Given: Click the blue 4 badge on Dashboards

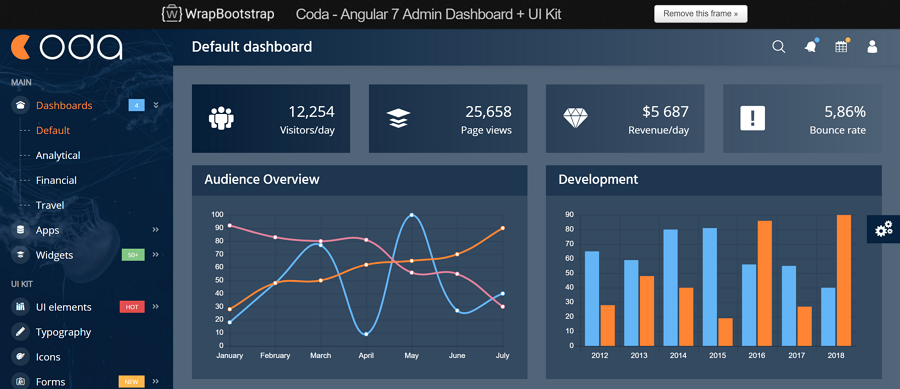Looking at the screenshot, I should (137, 105).
